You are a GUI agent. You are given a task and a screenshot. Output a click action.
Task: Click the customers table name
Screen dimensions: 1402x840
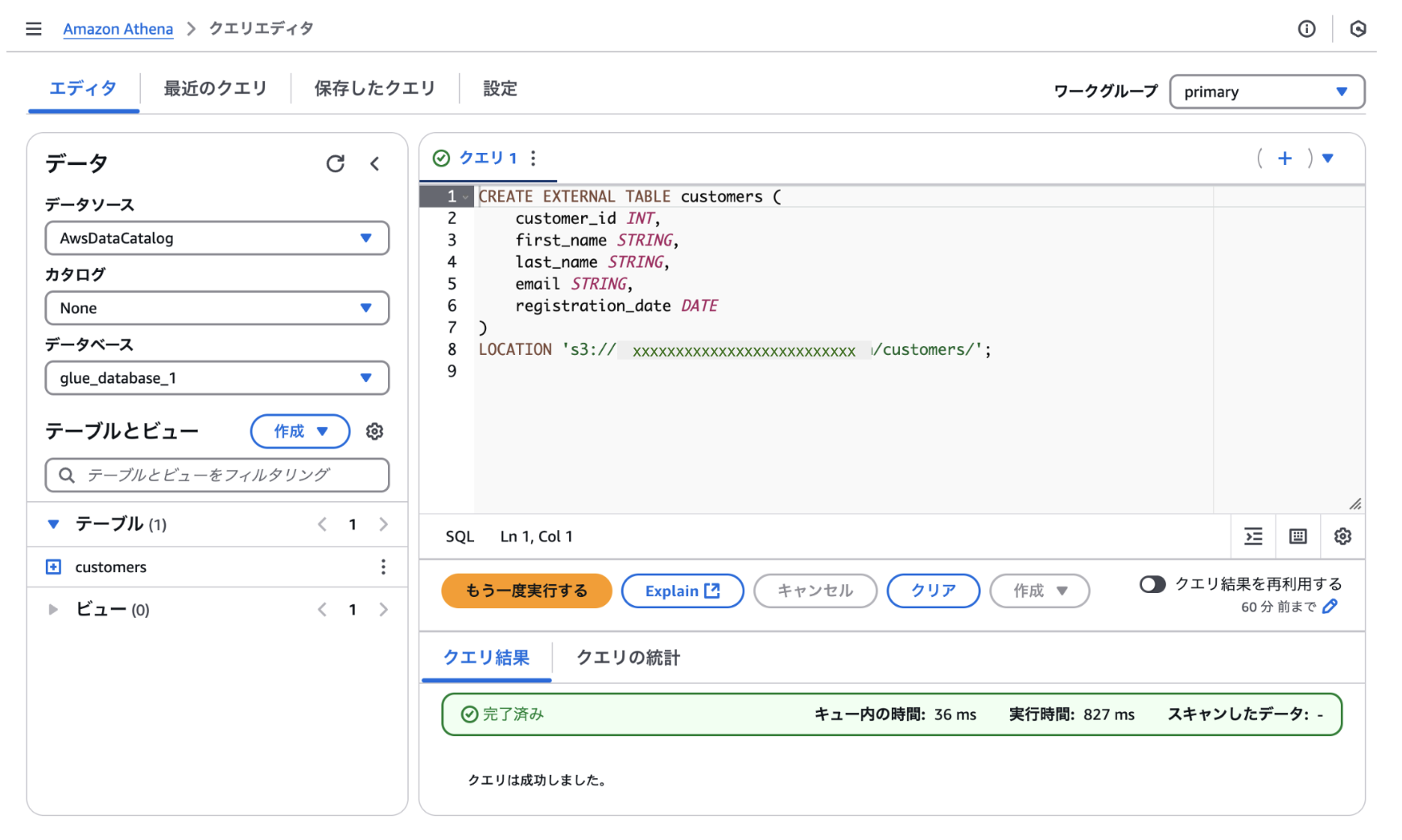[x=111, y=567]
